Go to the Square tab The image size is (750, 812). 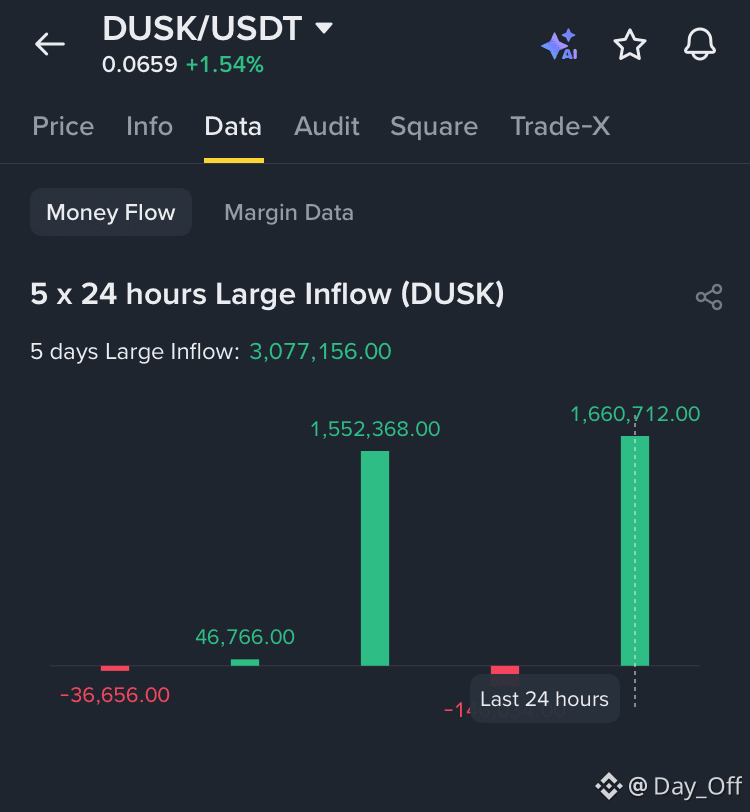[x=434, y=126]
